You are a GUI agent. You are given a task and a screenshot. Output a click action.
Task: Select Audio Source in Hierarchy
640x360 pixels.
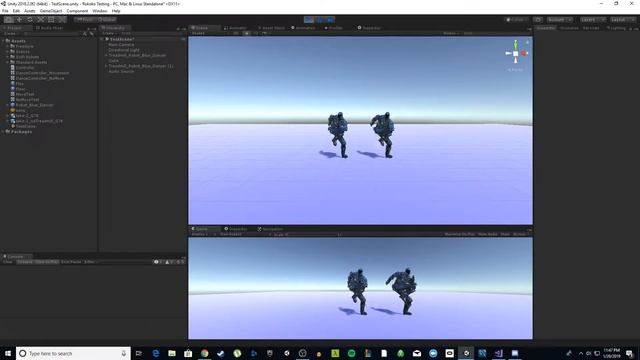pyautogui.click(x=121, y=71)
